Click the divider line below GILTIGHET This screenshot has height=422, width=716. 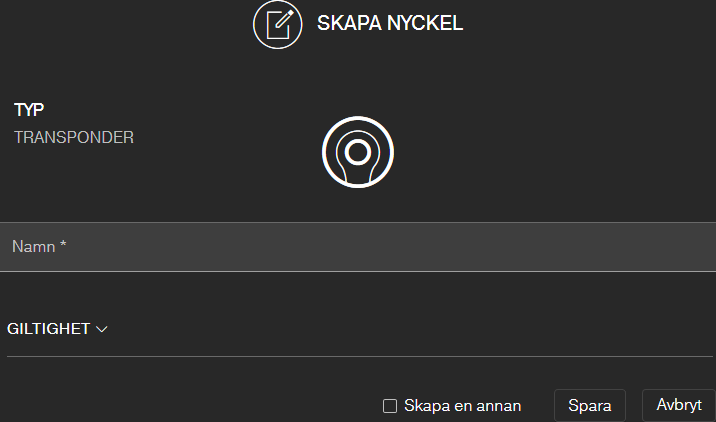pos(358,356)
